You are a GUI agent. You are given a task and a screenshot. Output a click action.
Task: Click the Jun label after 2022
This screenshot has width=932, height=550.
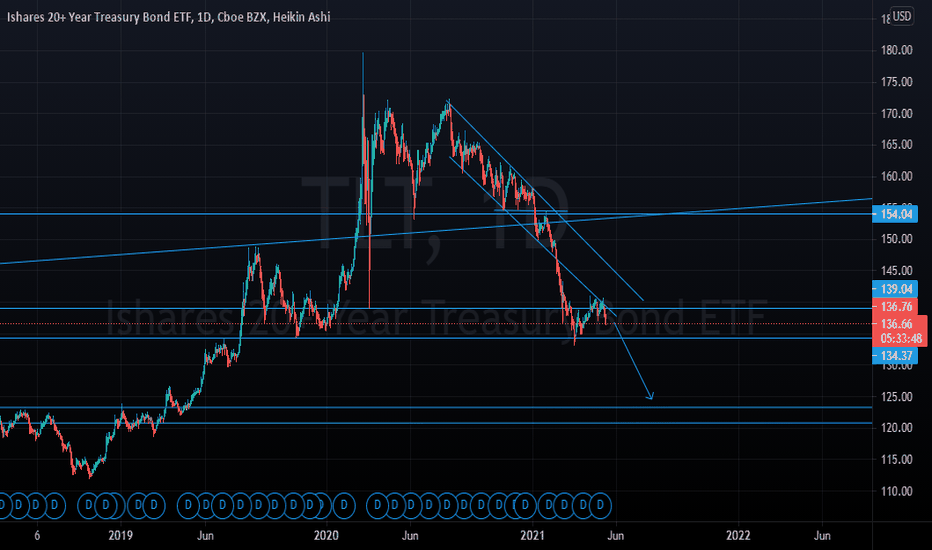(822, 536)
